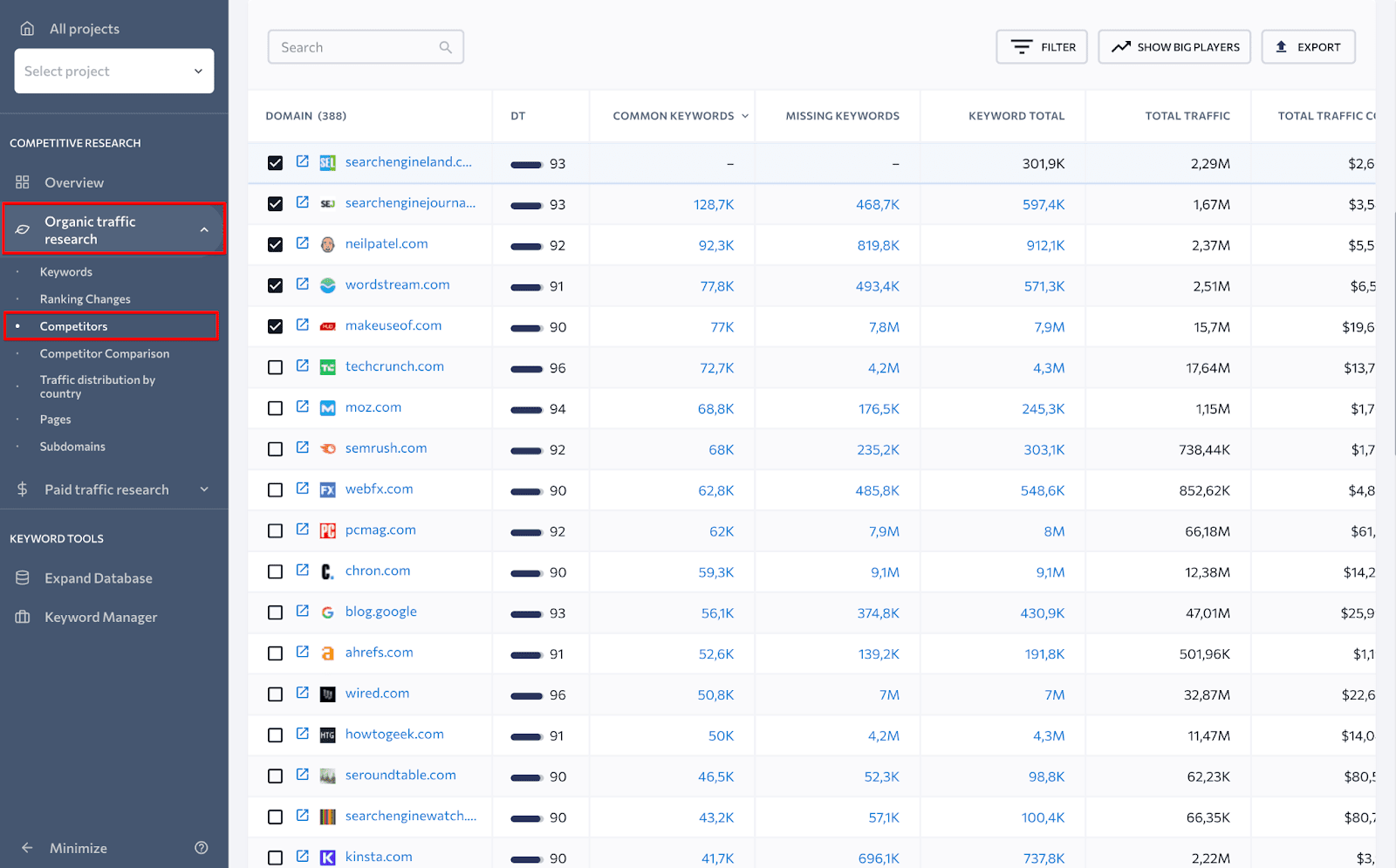Click the DT bar for wired.com
1396x868 pixels.
pyautogui.click(x=527, y=695)
